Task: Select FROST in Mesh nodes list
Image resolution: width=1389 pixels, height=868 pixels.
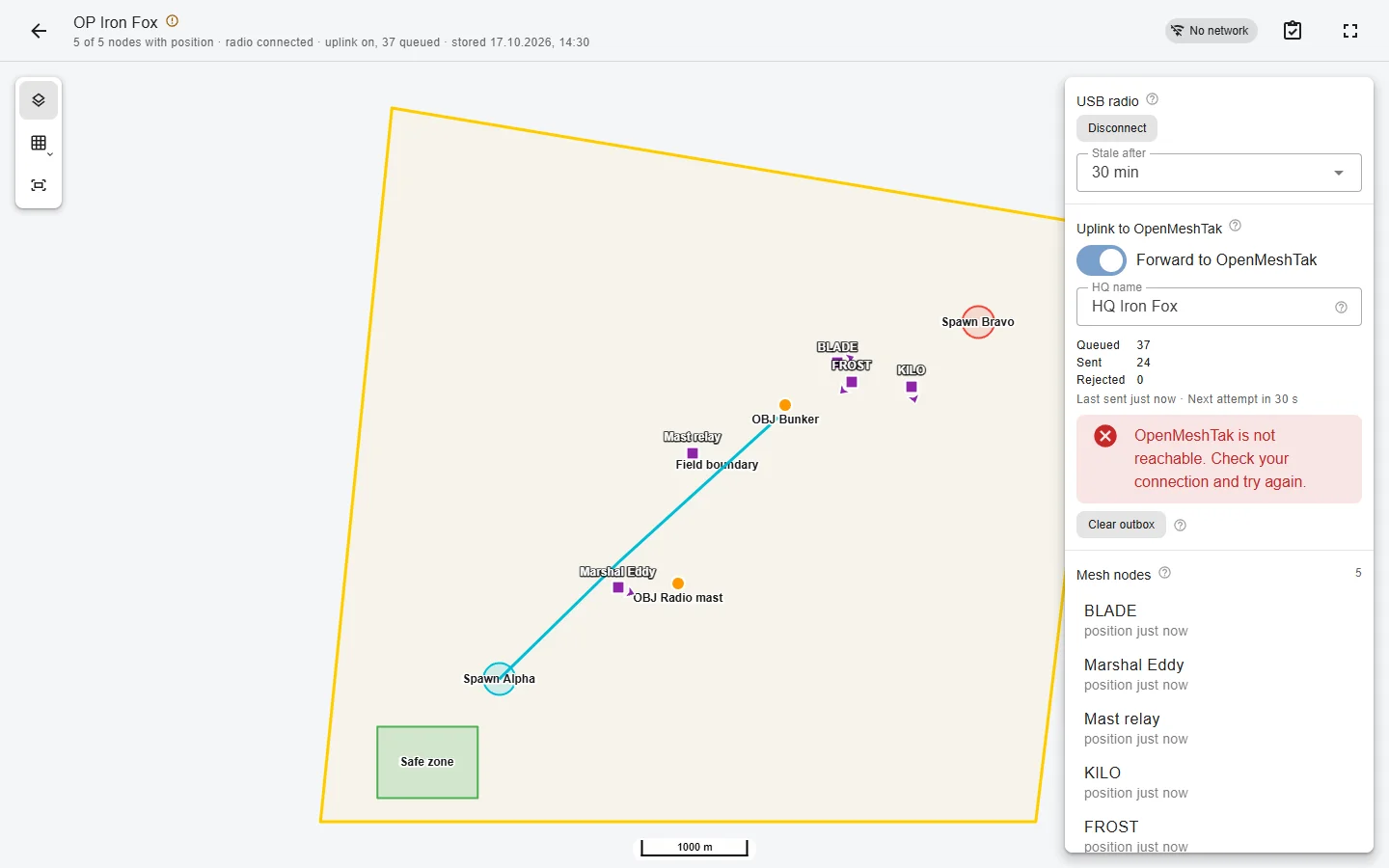Action: 1219,835
